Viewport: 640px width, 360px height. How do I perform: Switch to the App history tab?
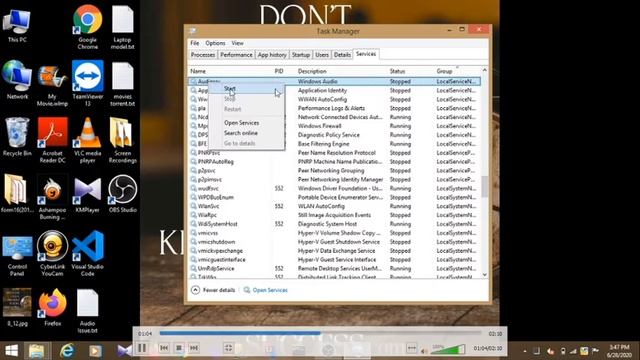tap(272, 55)
